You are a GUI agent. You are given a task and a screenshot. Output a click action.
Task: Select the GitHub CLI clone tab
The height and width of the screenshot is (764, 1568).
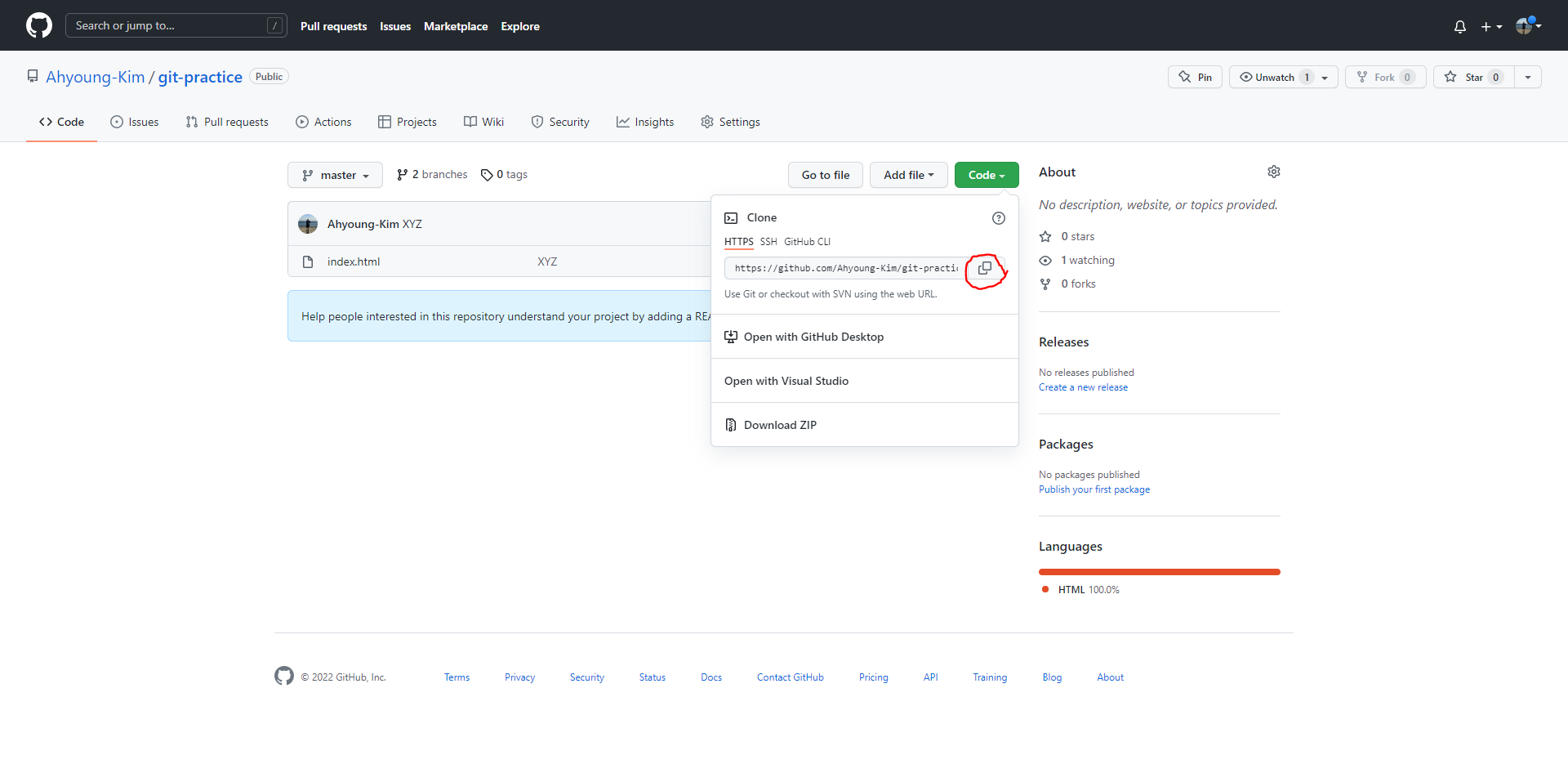[807, 242]
